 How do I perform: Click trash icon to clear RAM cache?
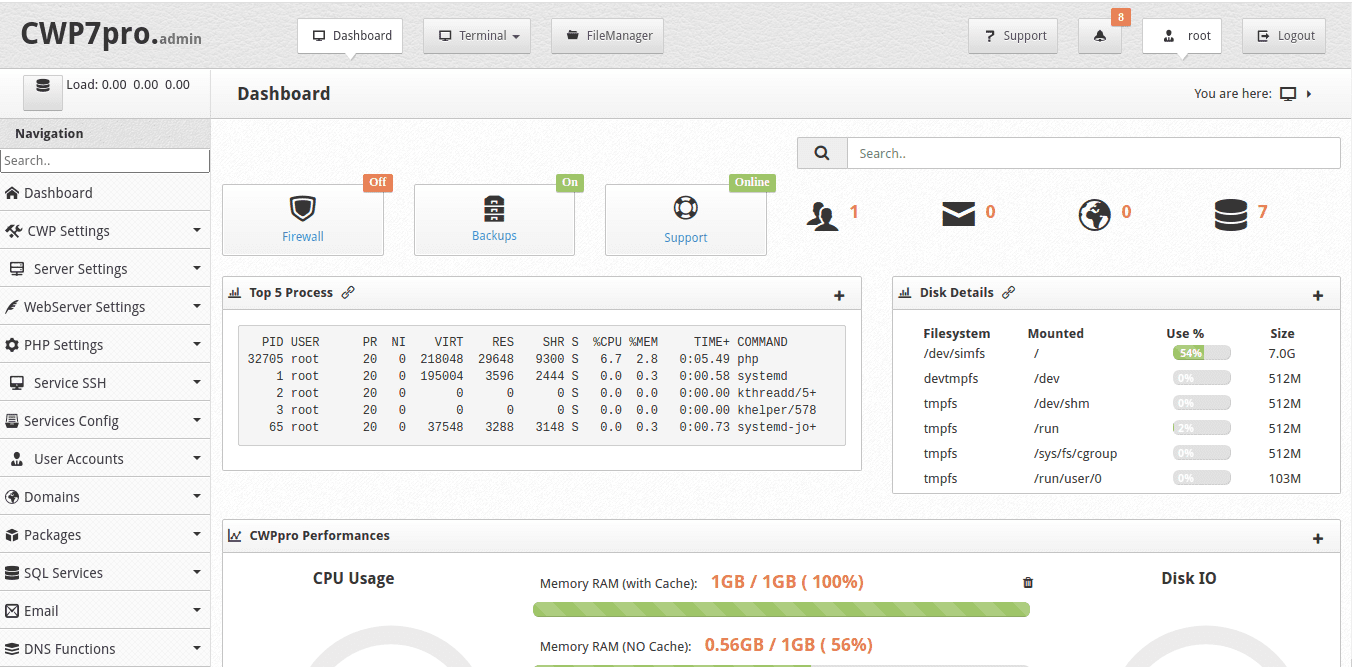(1028, 582)
